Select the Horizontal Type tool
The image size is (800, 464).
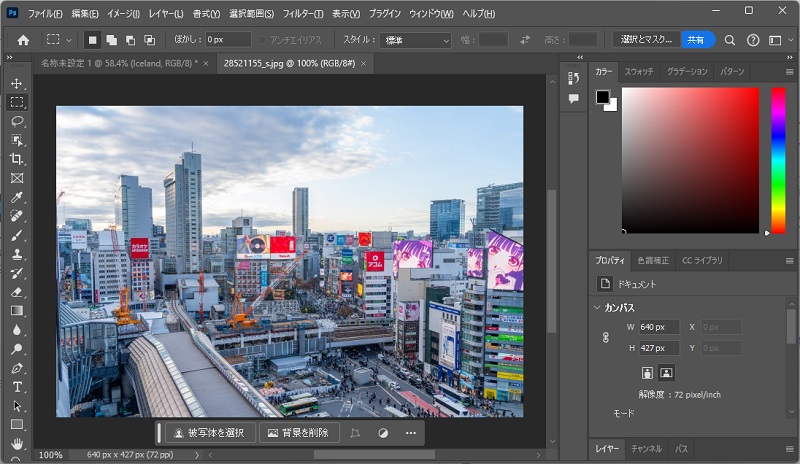(17, 387)
